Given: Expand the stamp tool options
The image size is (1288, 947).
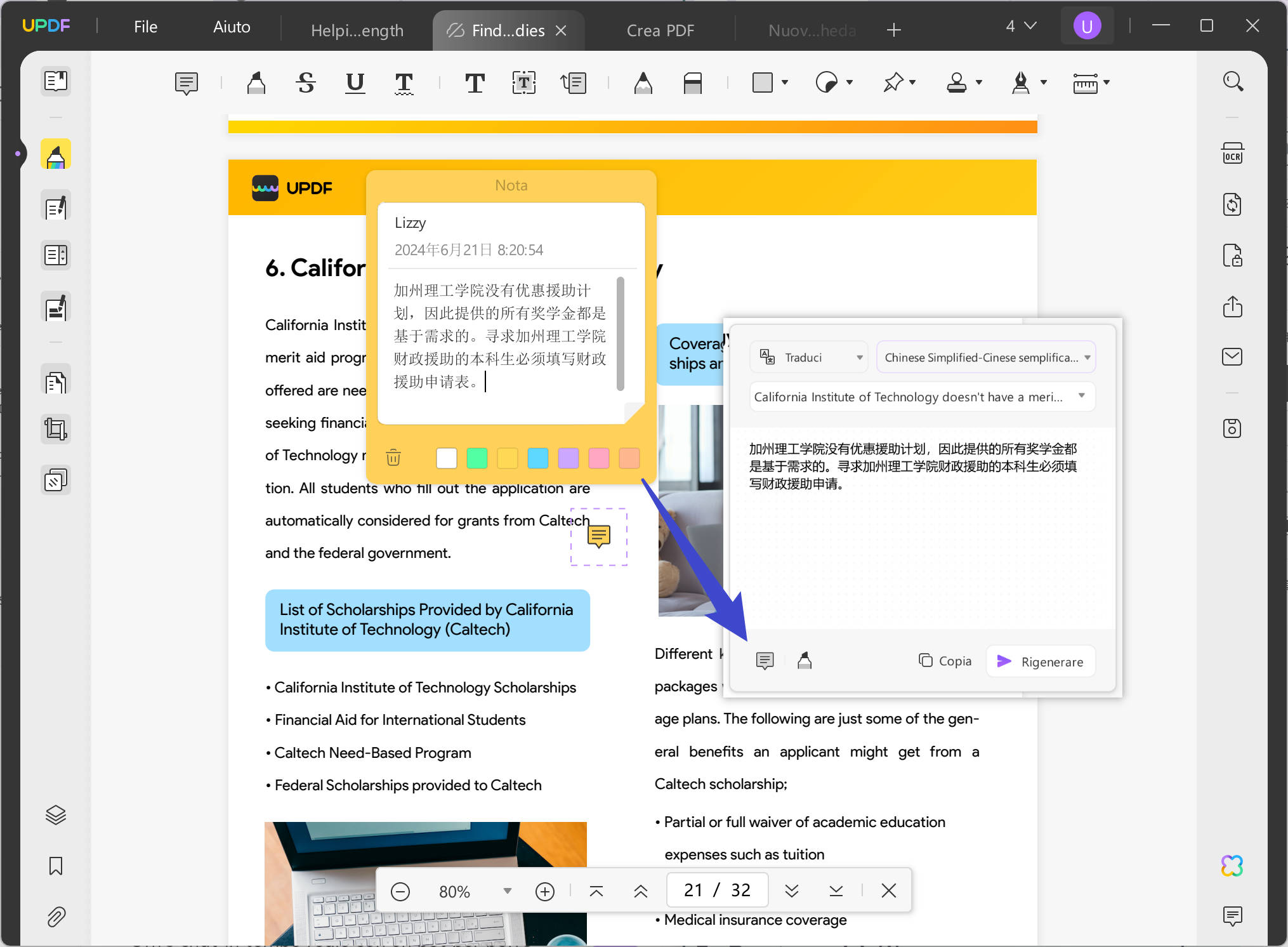Looking at the screenshot, I should 979,83.
